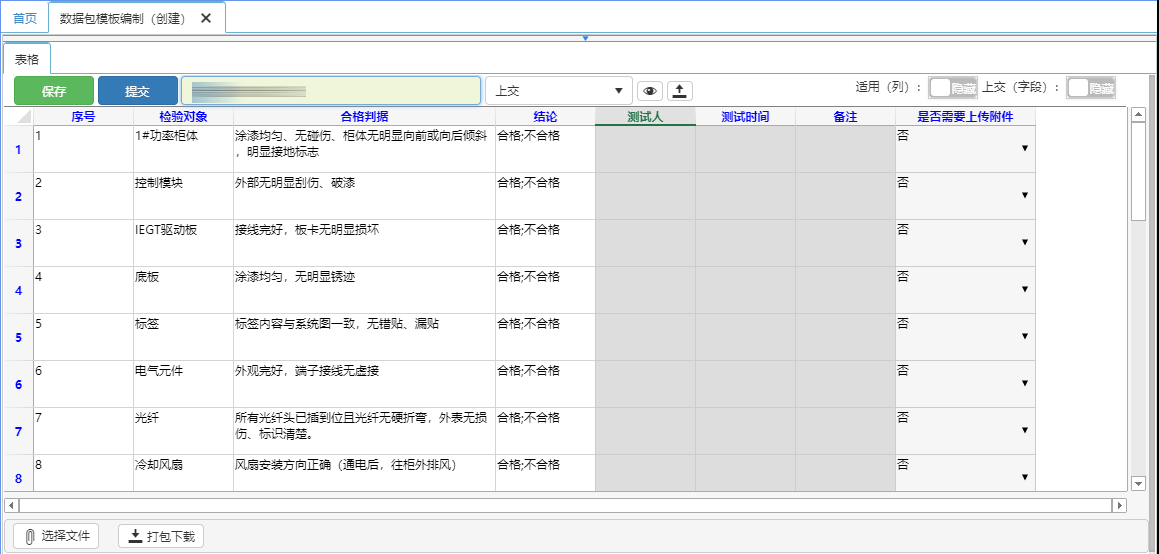1159x554 pixels.
Task: Open the 上交 dropdown
Action: click(x=559, y=91)
